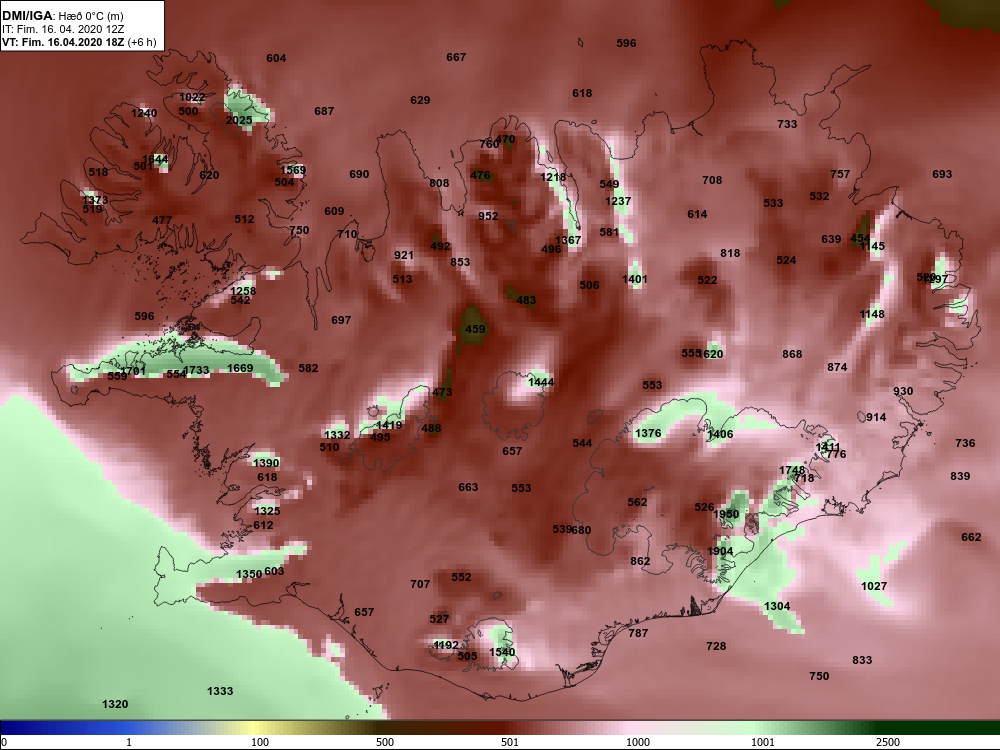Click the 1192 height value
The height and width of the screenshot is (750, 1000).
(x=446, y=645)
